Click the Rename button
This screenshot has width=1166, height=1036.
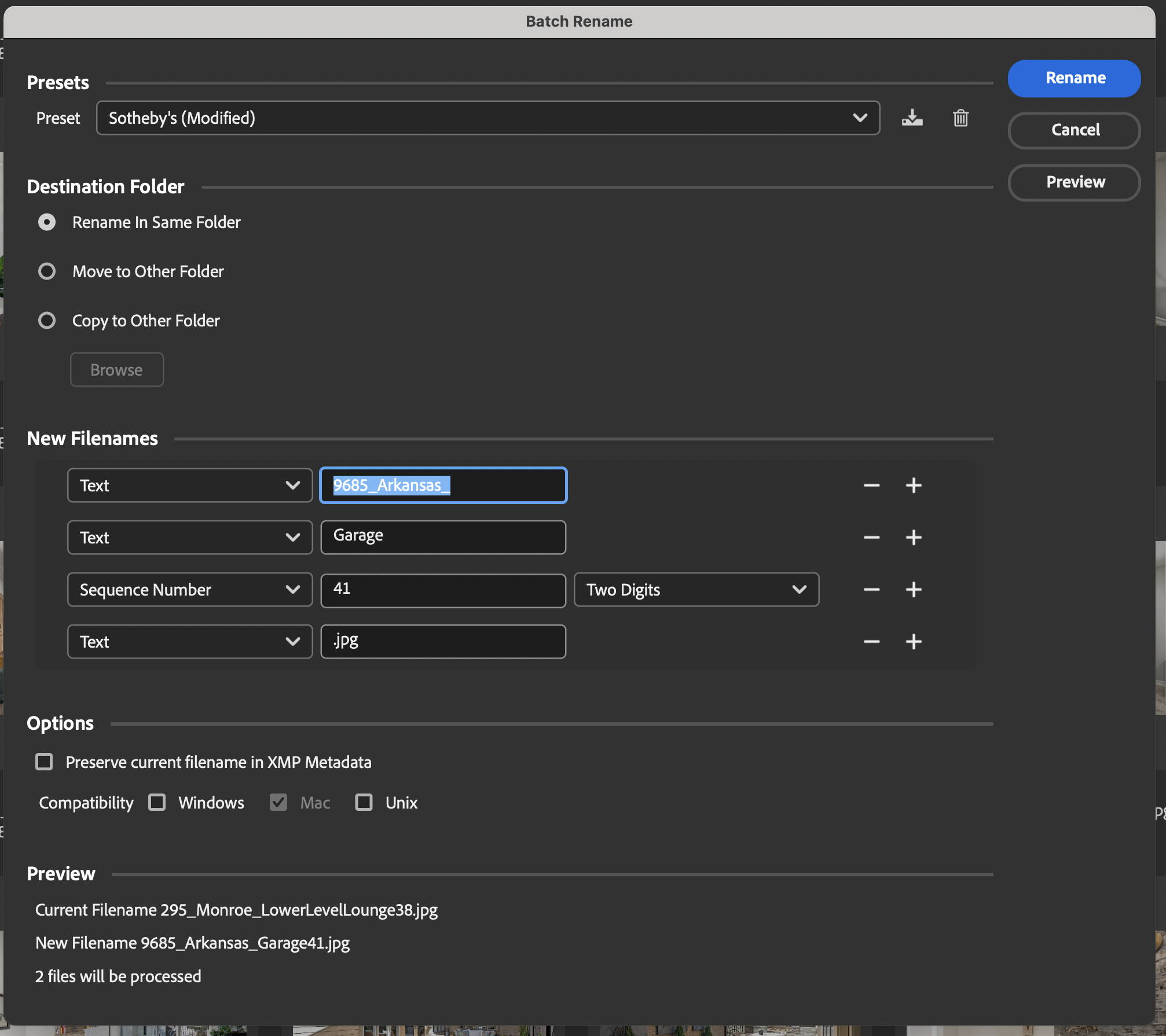[1074, 78]
